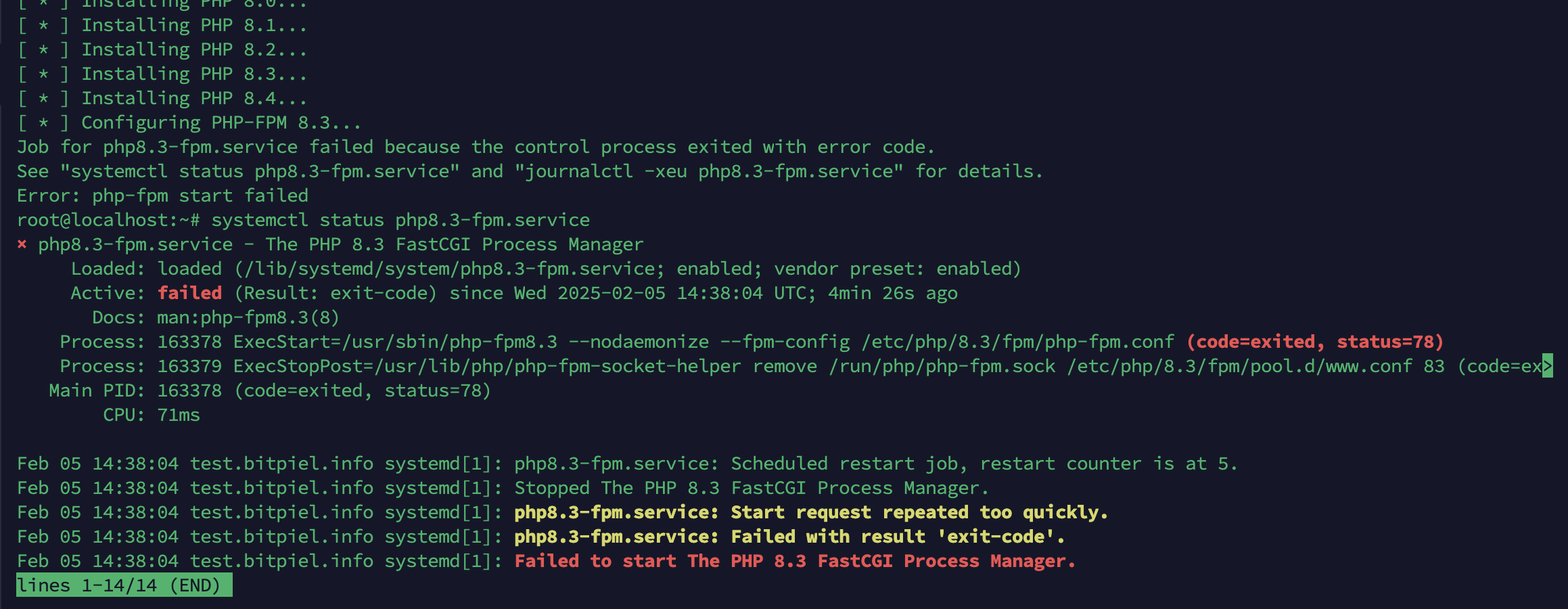Click the red 'failed' Active status word

coord(189,293)
